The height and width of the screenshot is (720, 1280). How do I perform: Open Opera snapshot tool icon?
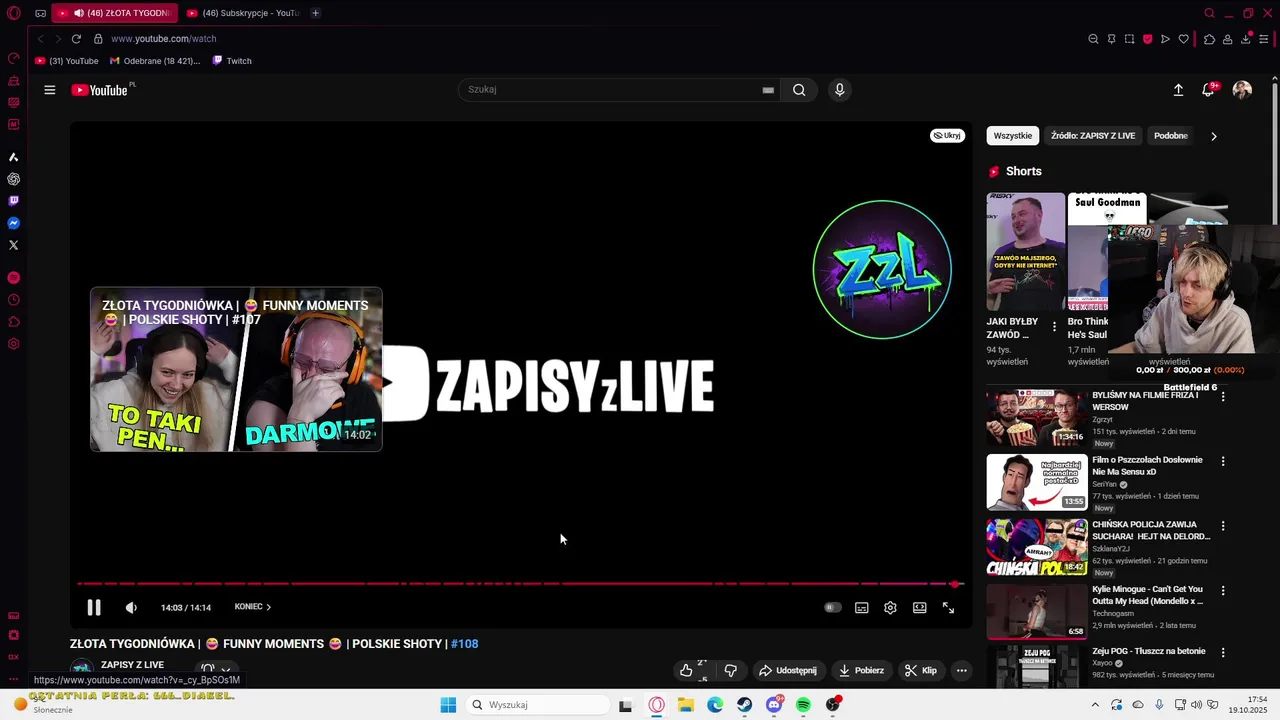click(x=1129, y=39)
